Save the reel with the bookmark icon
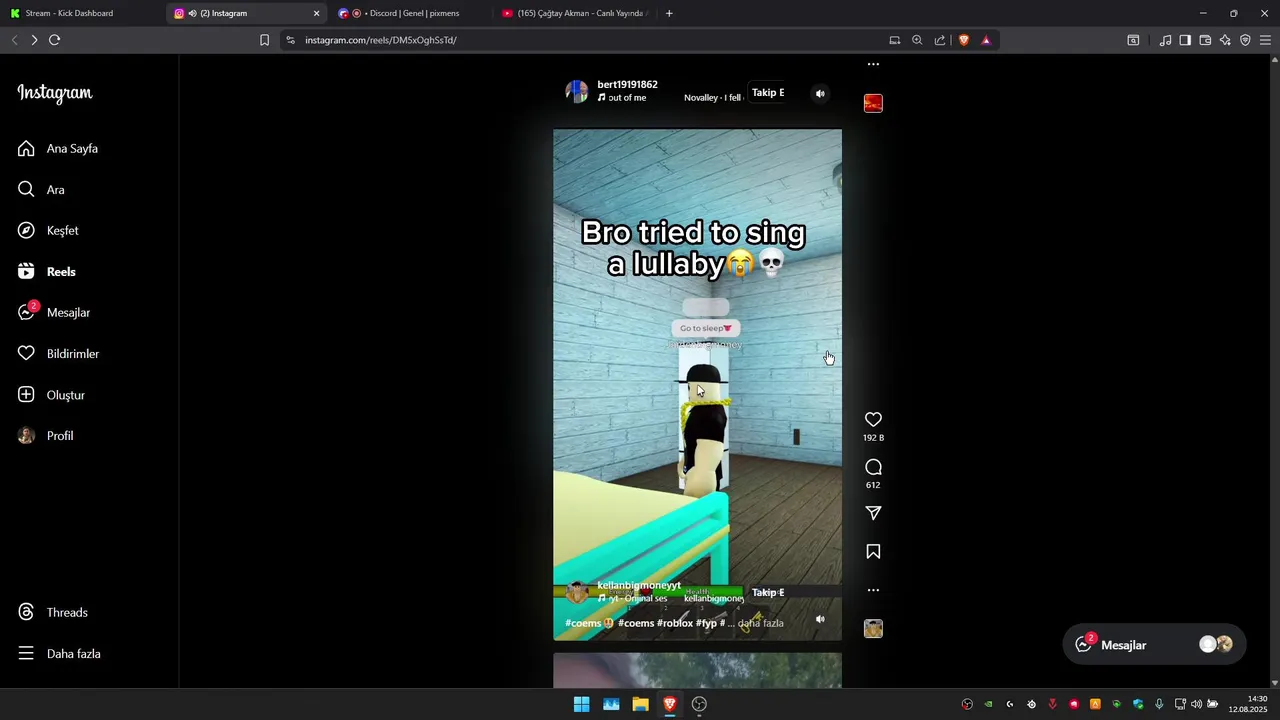 (873, 552)
